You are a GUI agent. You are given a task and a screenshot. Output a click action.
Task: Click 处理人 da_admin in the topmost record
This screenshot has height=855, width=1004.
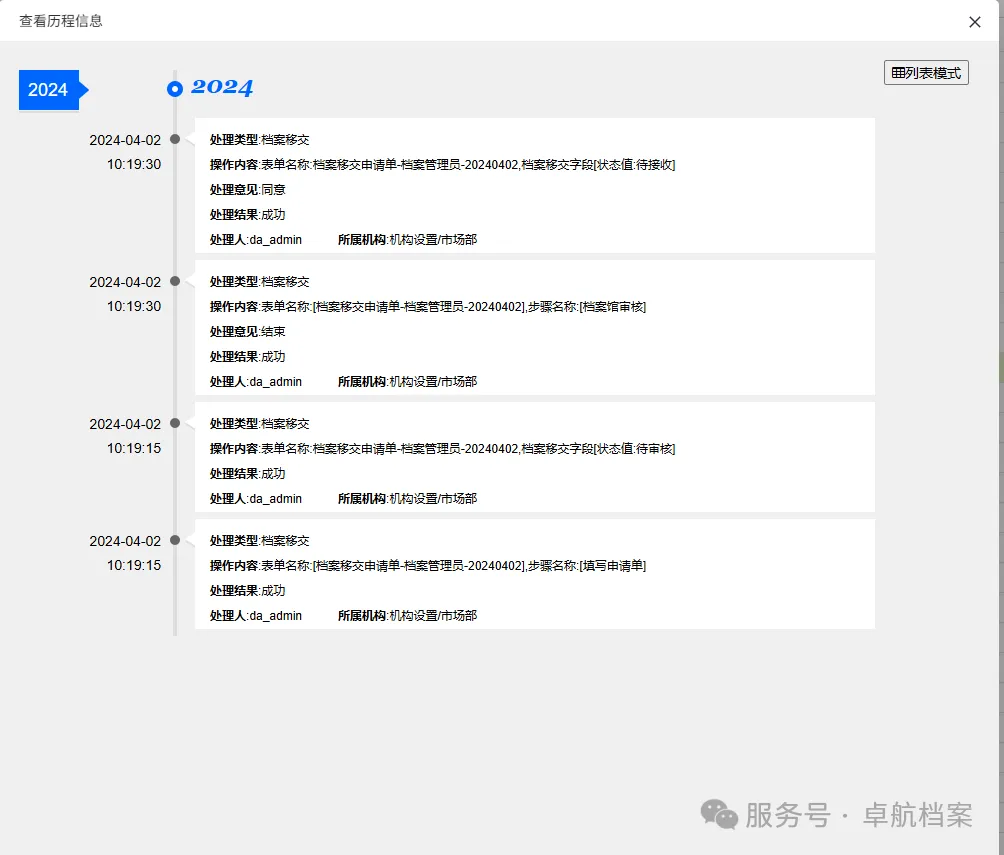point(256,240)
